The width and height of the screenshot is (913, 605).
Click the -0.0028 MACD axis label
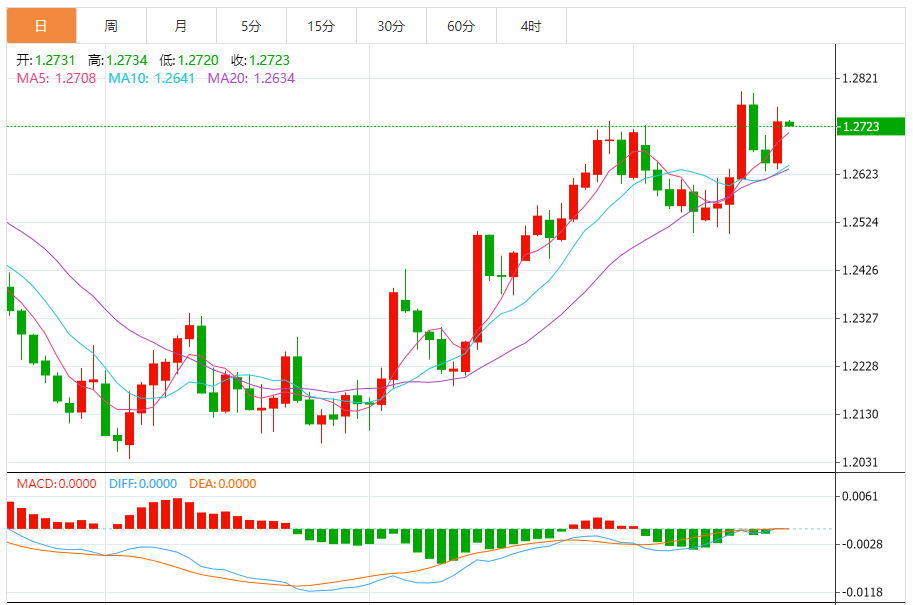click(862, 544)
